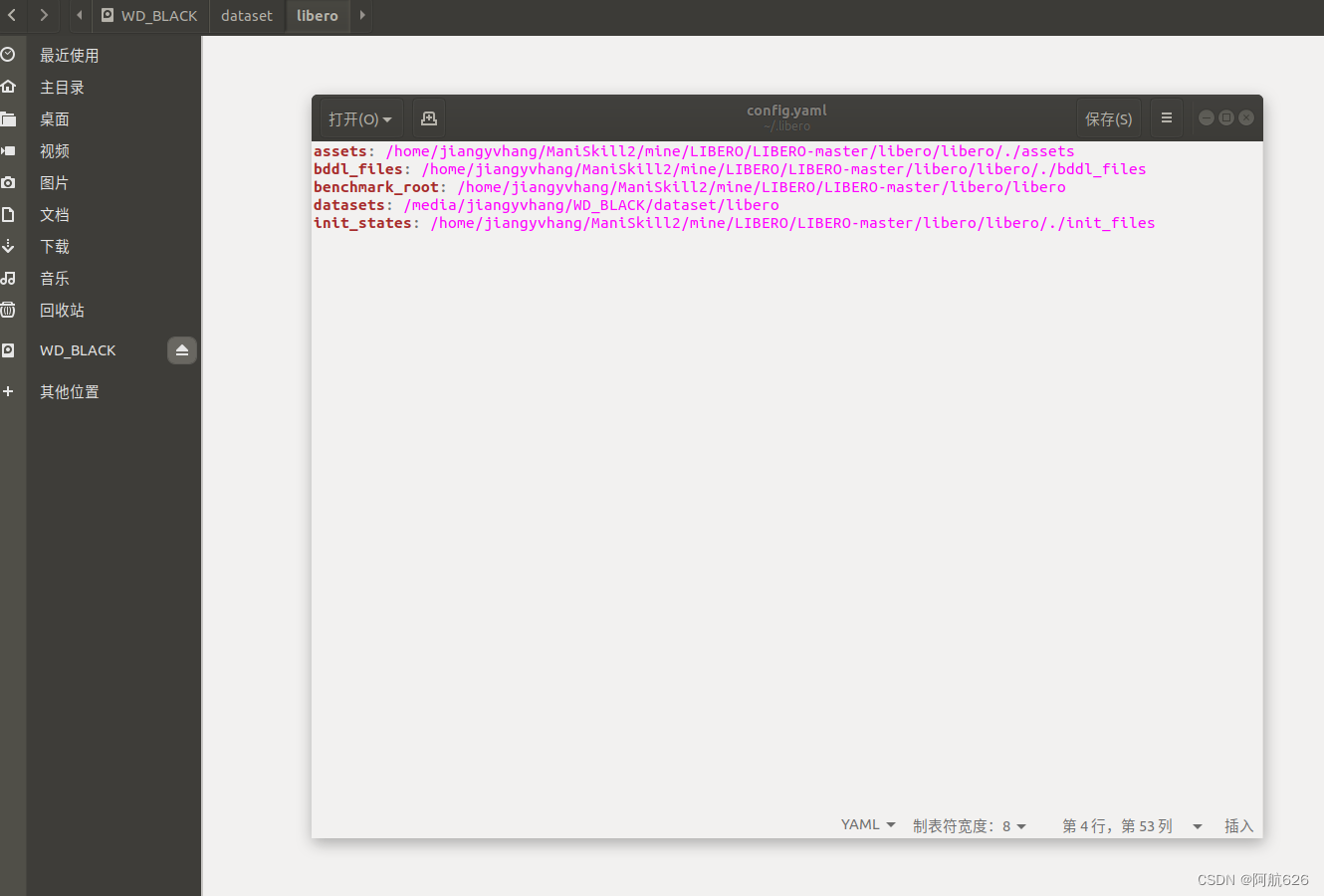Go back in file manager
Viewport: 1324px width, 896px height.
12,15
